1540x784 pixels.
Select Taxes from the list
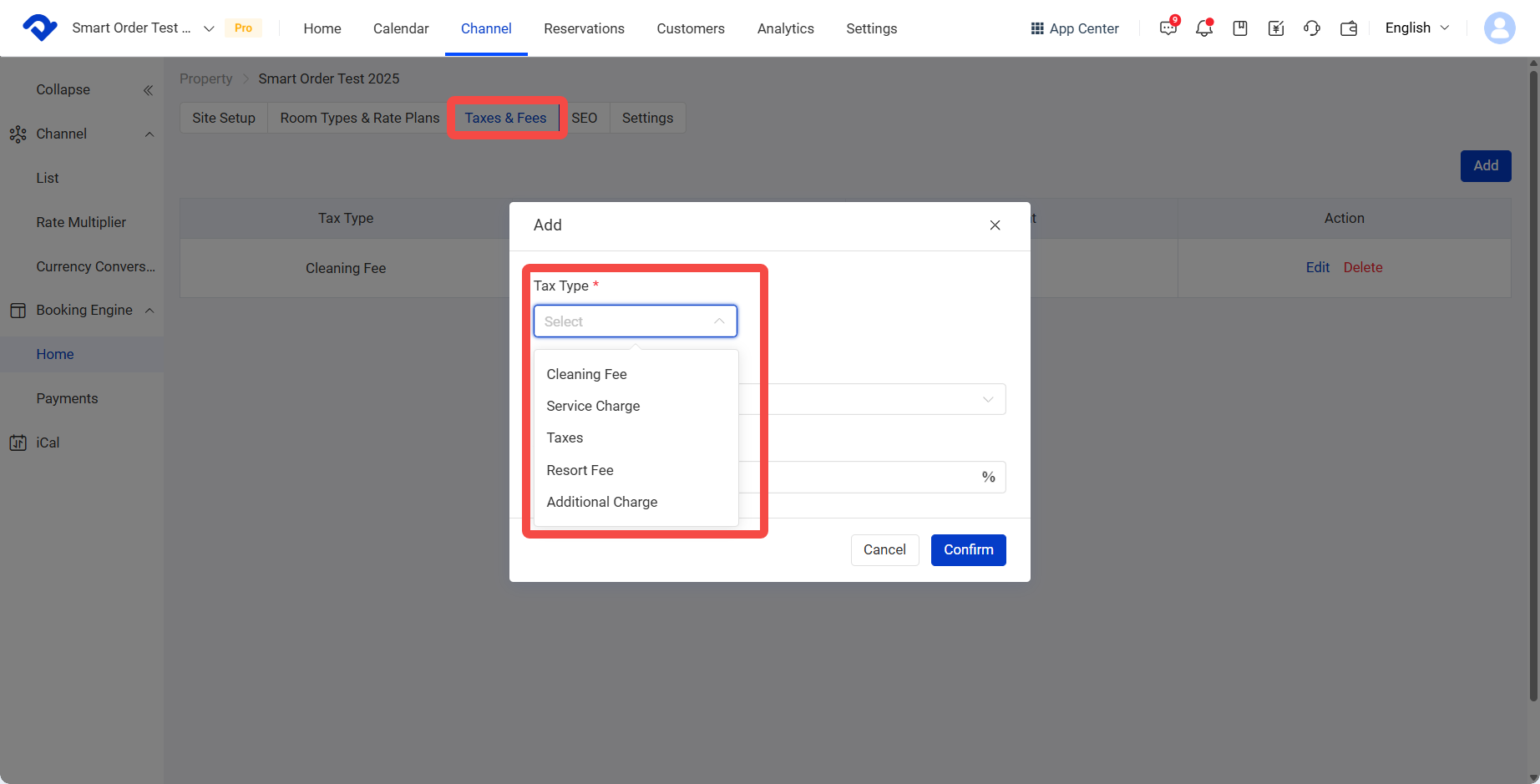636,438
